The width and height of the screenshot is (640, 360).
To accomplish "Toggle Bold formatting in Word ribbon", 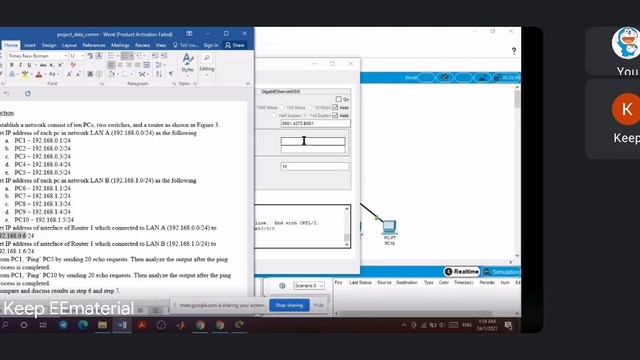I will 11,65.
